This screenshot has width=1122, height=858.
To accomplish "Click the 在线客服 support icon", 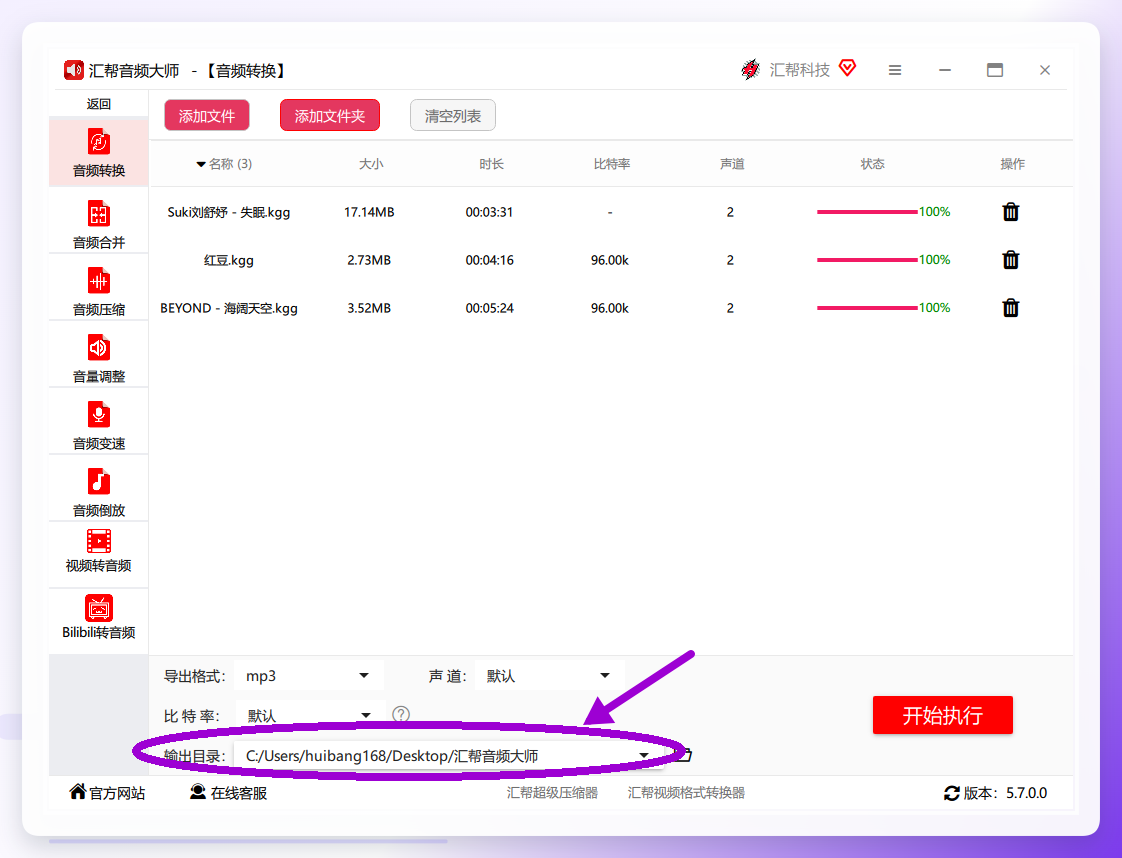I will click(x=197, y=791).
